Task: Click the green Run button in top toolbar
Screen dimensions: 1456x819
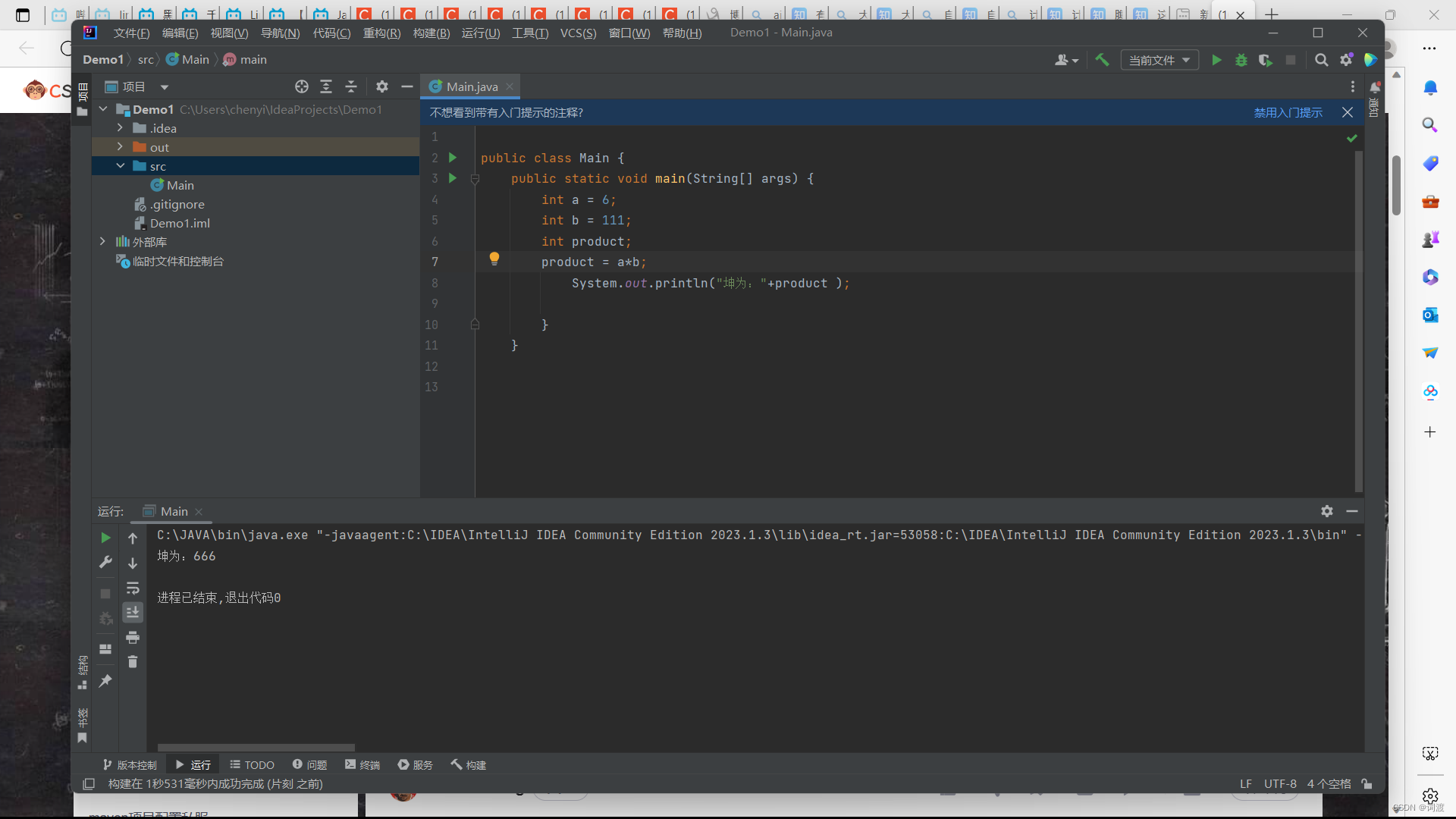Action: [1216, 60]
